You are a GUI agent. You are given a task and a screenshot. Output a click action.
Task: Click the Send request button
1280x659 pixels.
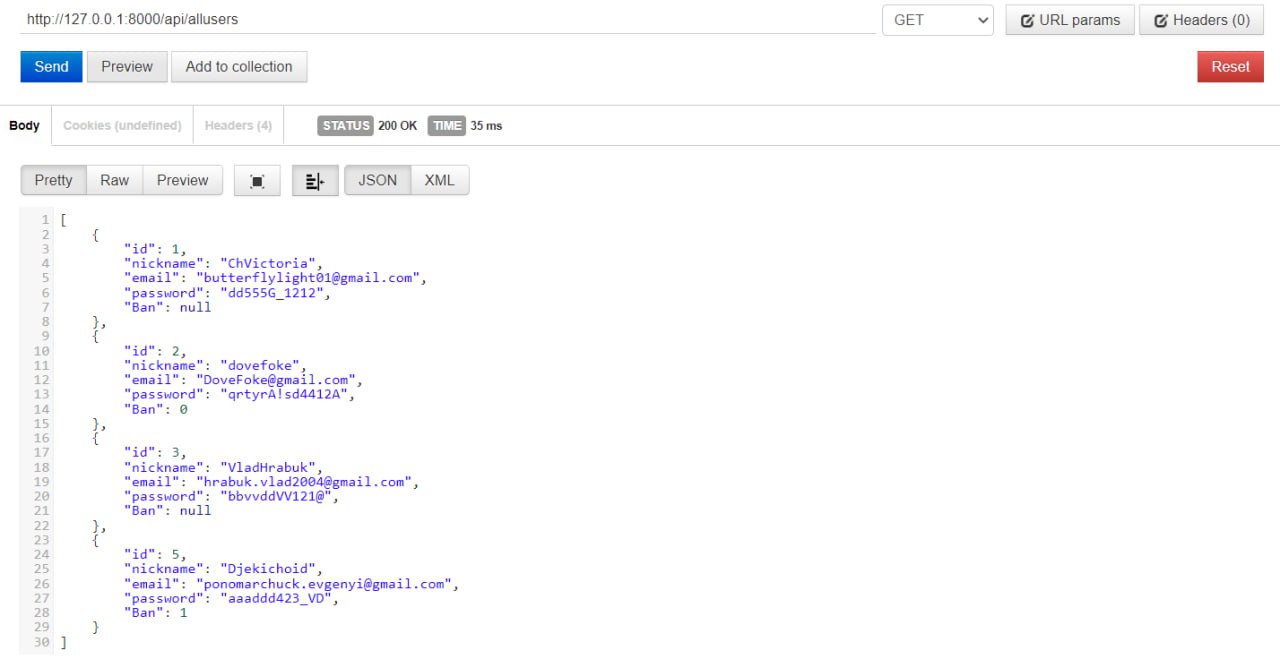[x=51, y=67]
